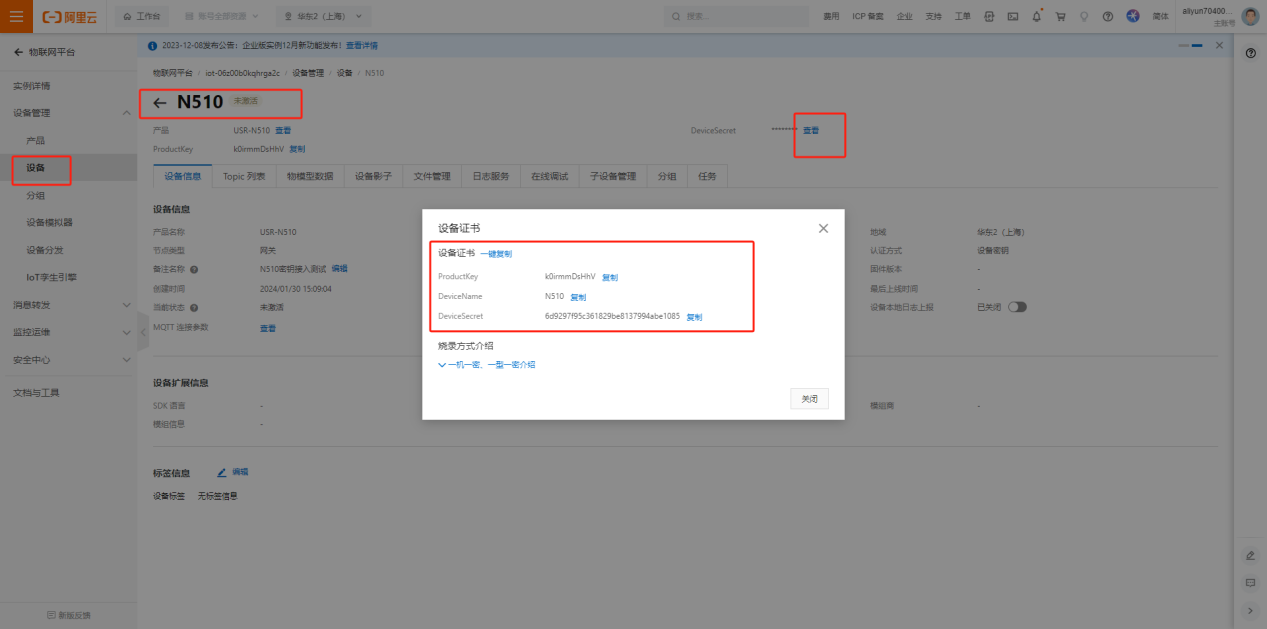The height and width of the screenshot is (629, 1267).
Task: Click the pencil edit icon on right sidebar
Action: click(1250, 555)
